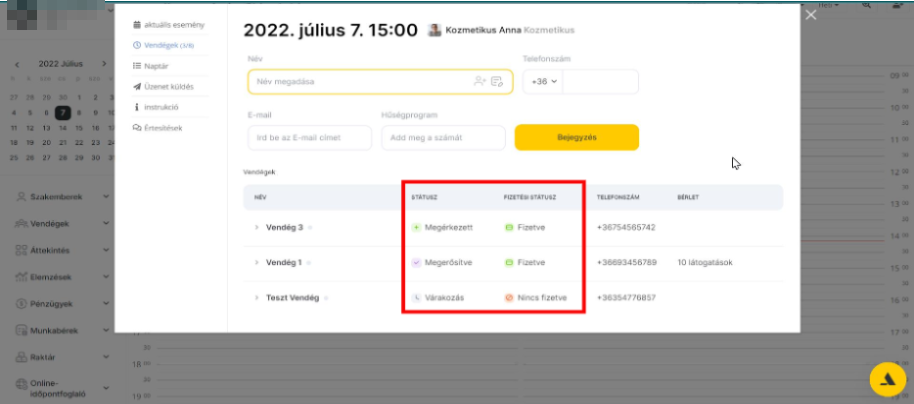This screenshot has width=914, height=404.
Task: Click the Hűségprogram number input field
Action: point(444,138)
